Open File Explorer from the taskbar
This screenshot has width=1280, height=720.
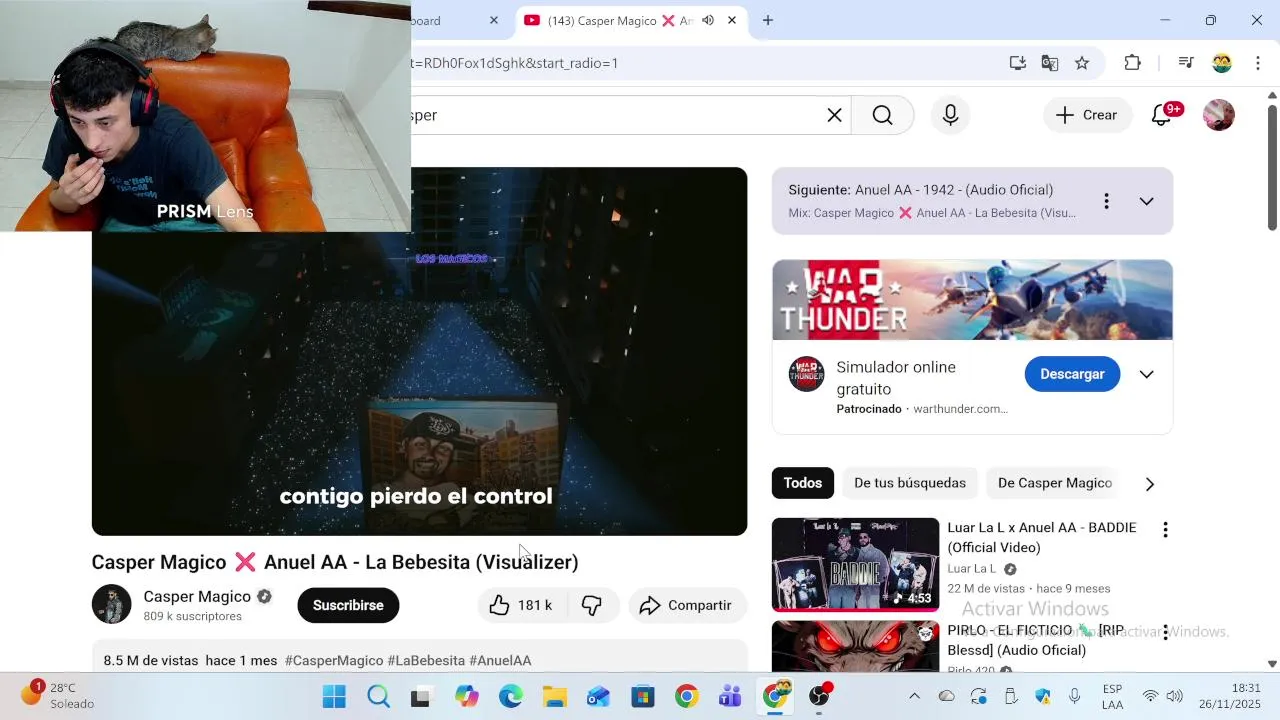pos(554,696)
